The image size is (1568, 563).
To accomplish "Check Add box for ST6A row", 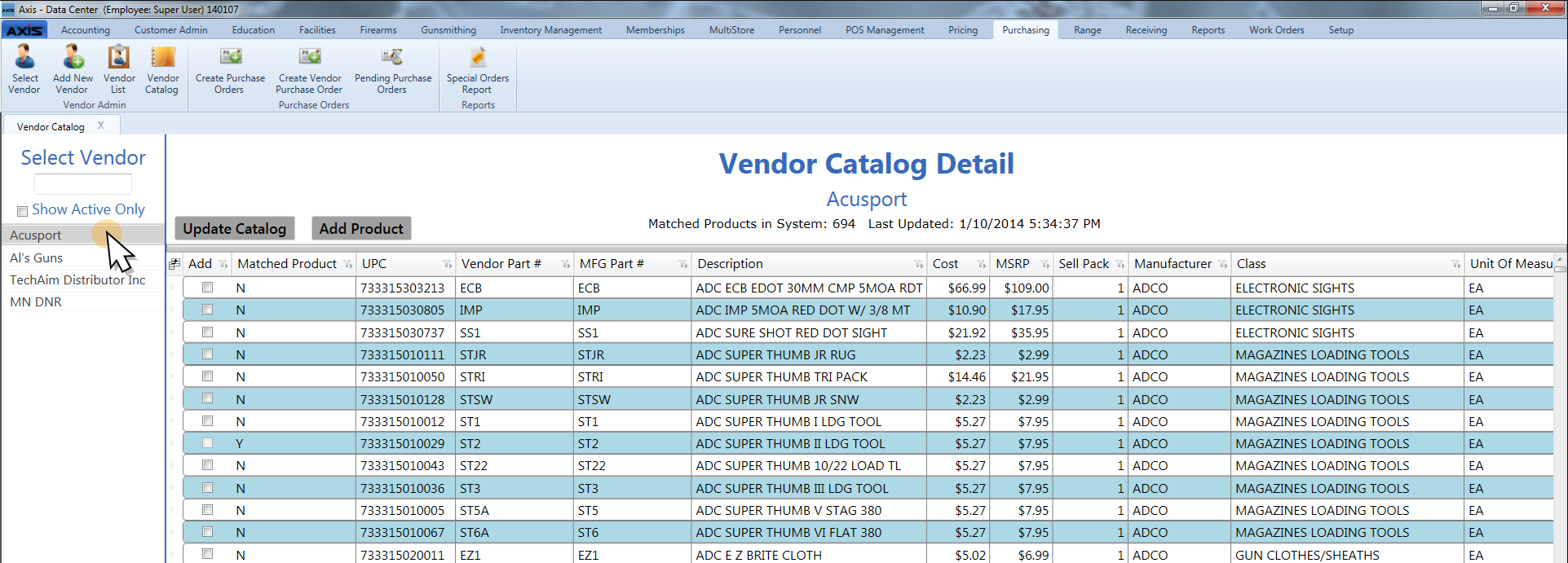I will 207,532.
